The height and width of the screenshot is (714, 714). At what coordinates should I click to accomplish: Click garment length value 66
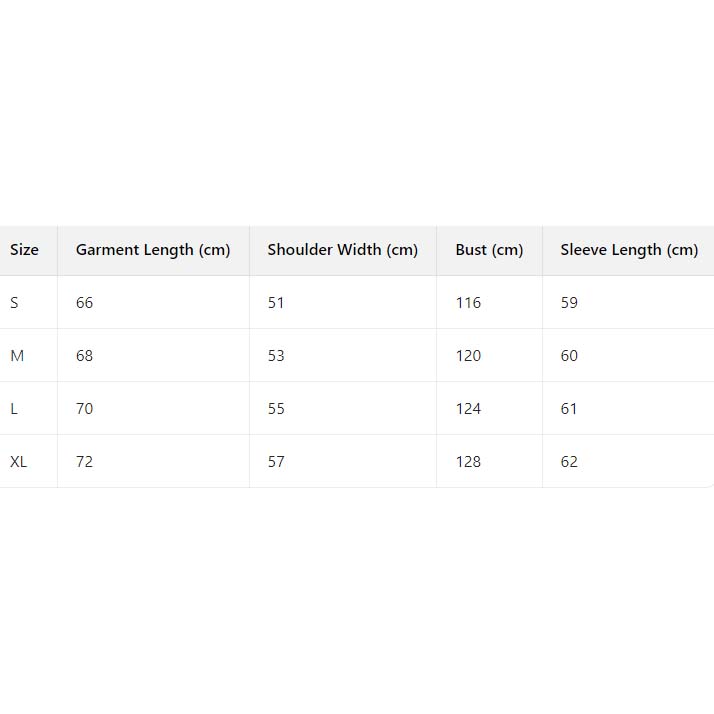pyautogui.click(x=84, y=303)
